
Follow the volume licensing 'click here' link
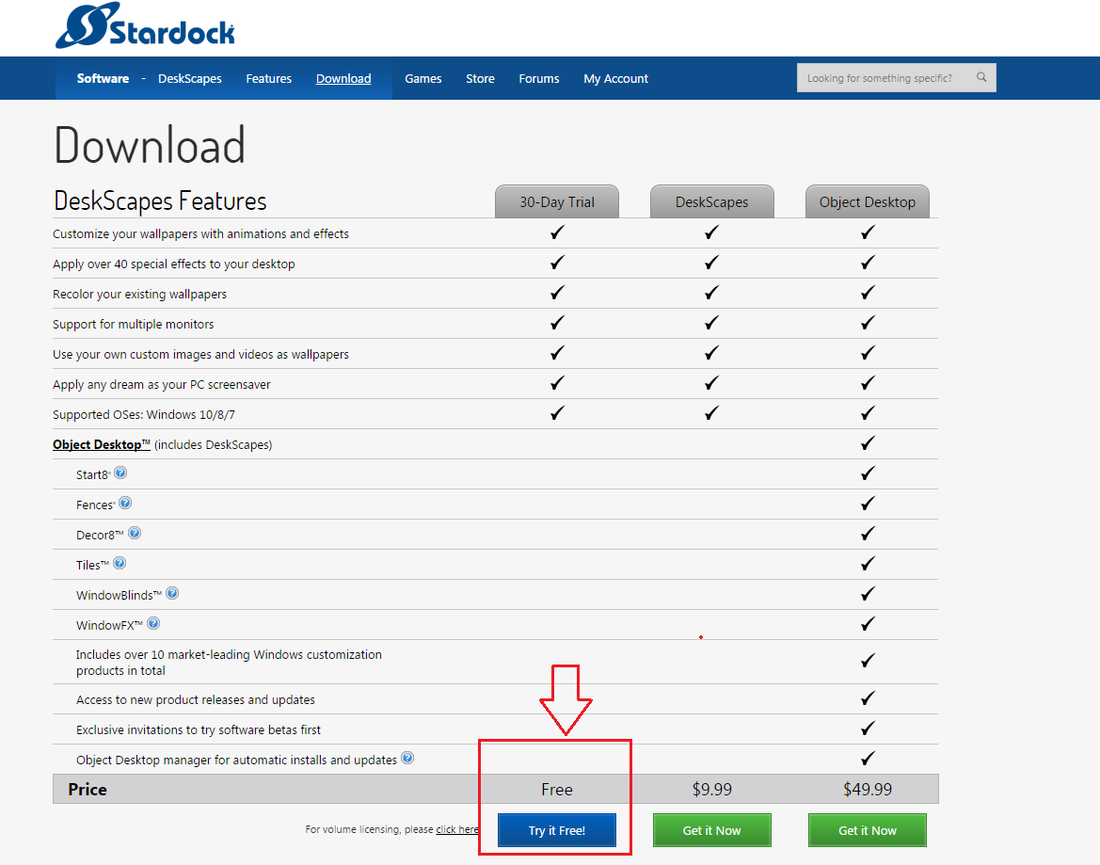(x=457, y=829)
